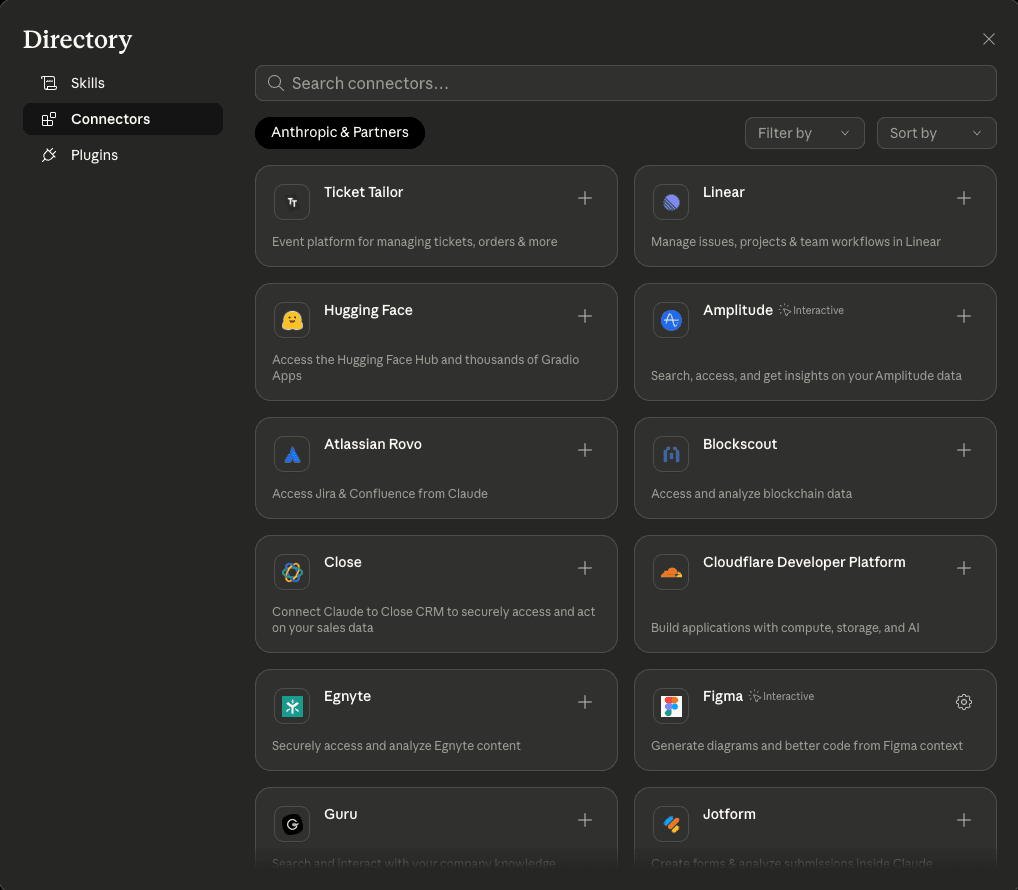This screenshot has width=1018, height=890.
Task: Open the Filter by dropdown
Action: click(804, 132)
